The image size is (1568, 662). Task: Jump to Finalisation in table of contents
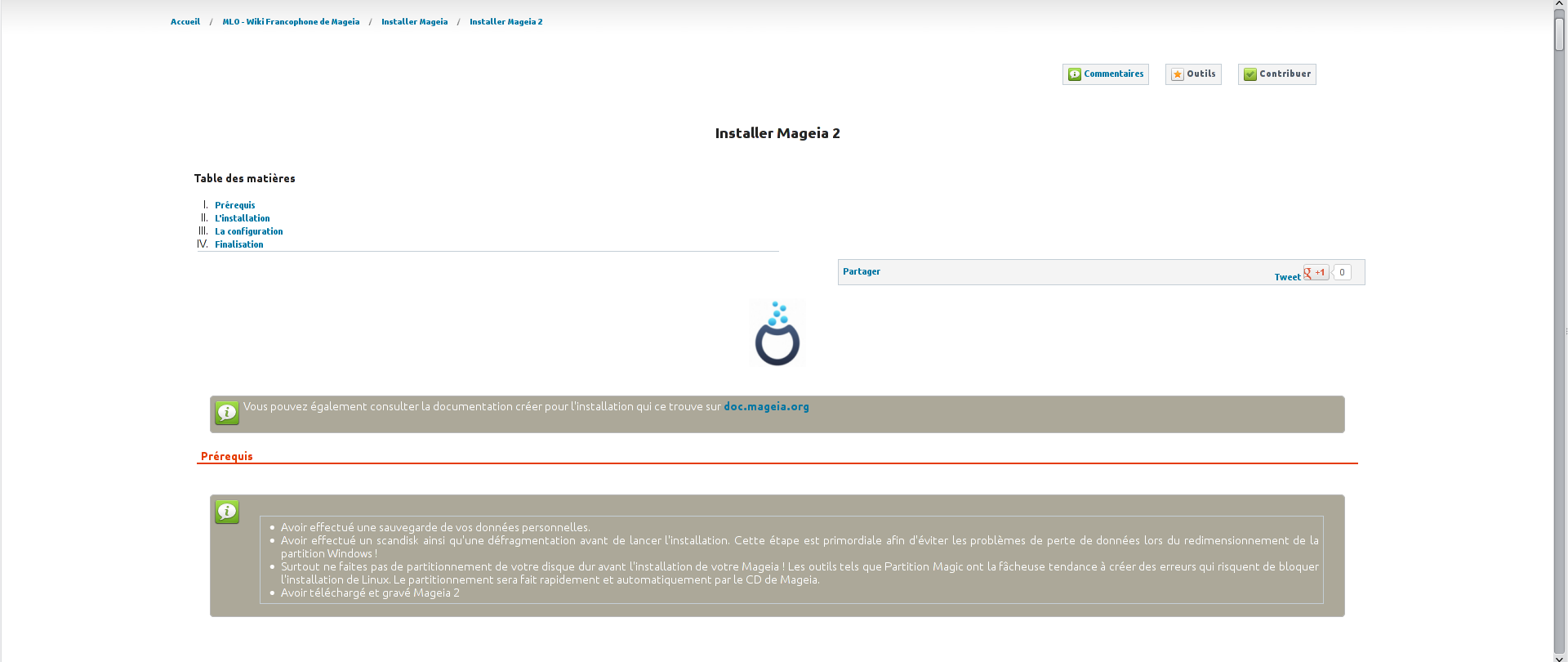[x=239, y=244]
